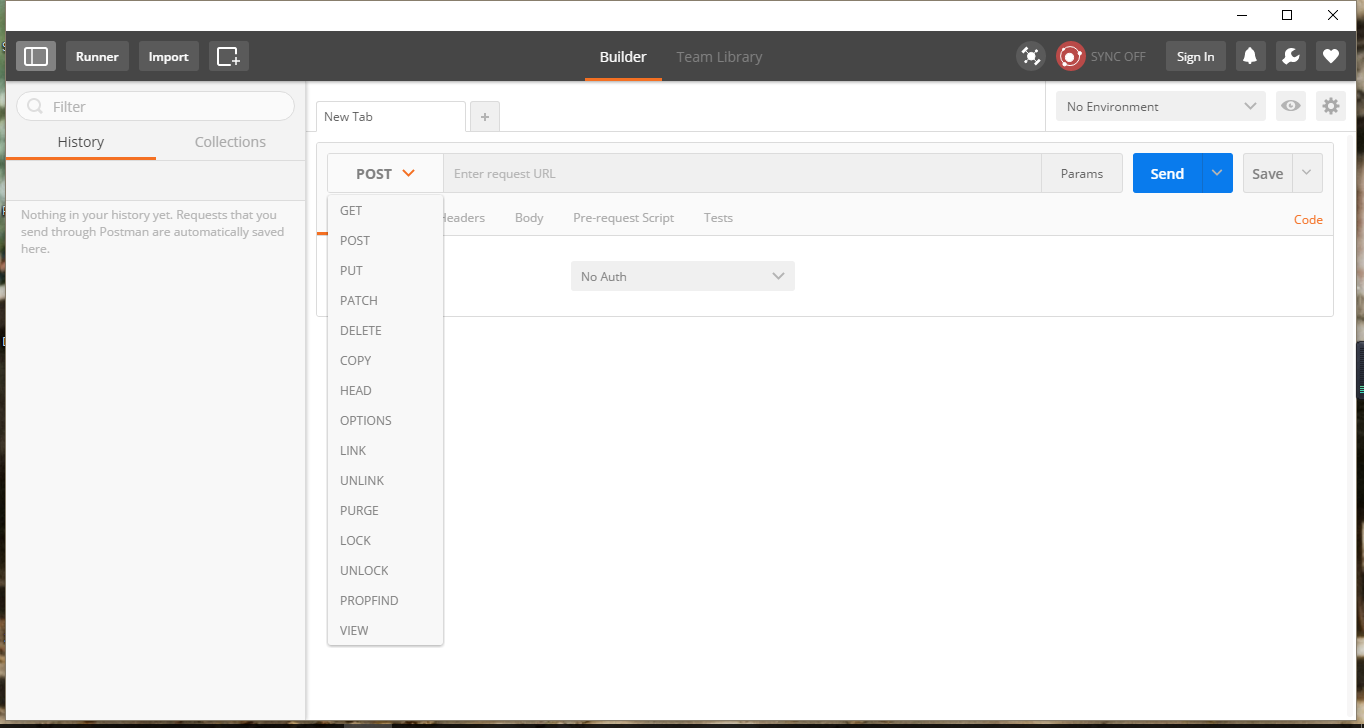Select the New Tab request tab
1364x728 pixels.
(x=391, y=117)
